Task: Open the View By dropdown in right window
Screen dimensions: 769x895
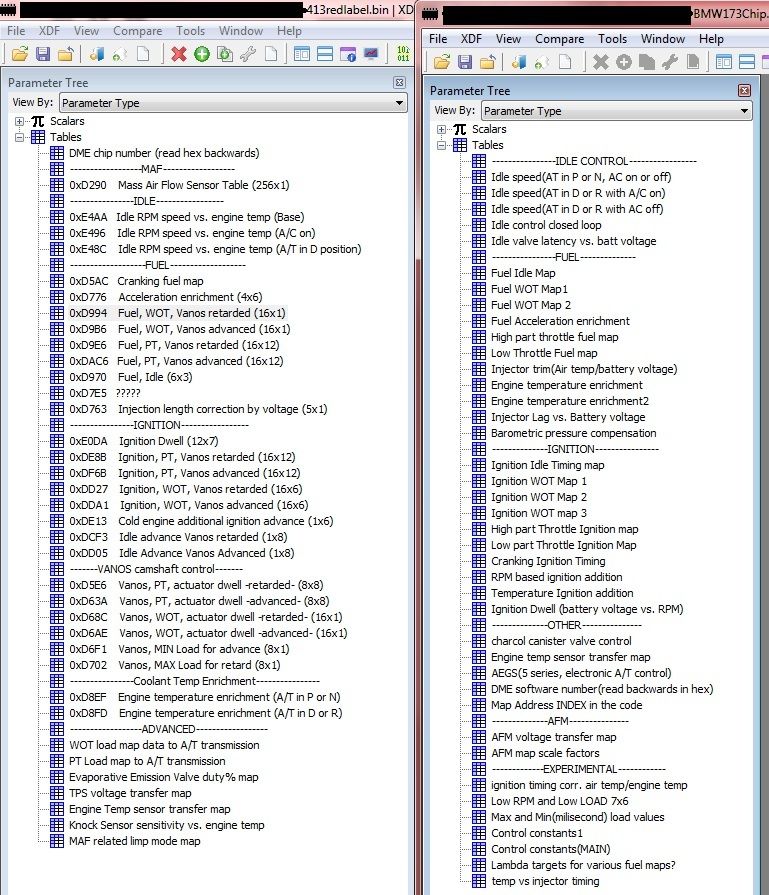Action: coord(615,111)
